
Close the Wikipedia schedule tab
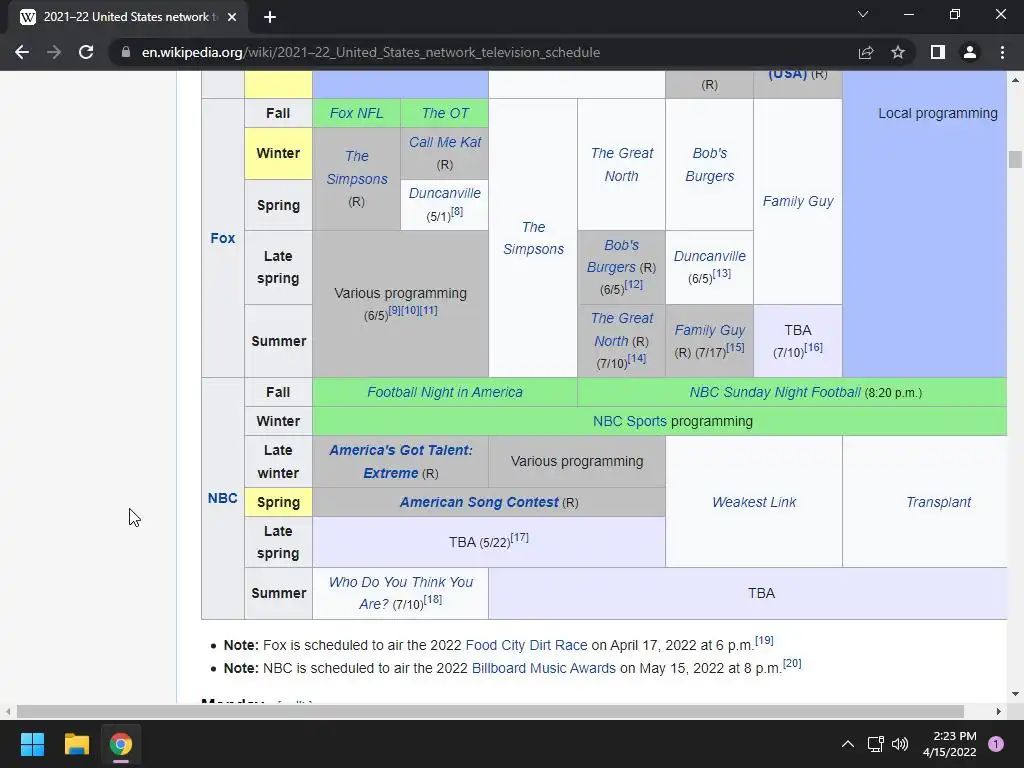[x=232, y=17]
